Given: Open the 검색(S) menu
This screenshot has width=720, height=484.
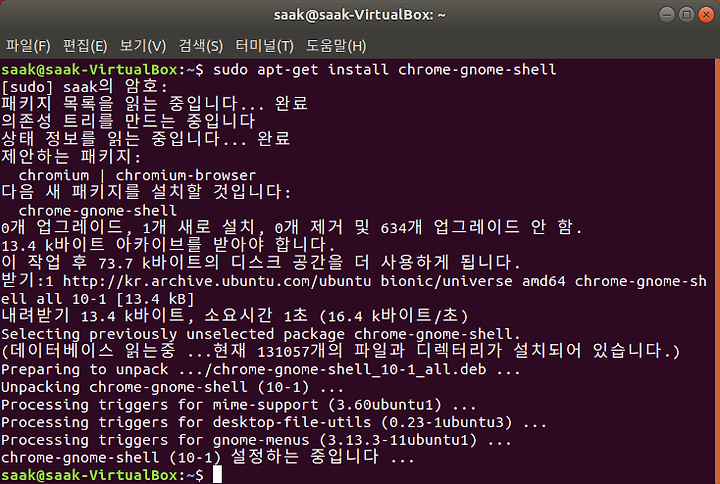Looking at the screenshot, I should pyautogui.click(x=201, y=46).
